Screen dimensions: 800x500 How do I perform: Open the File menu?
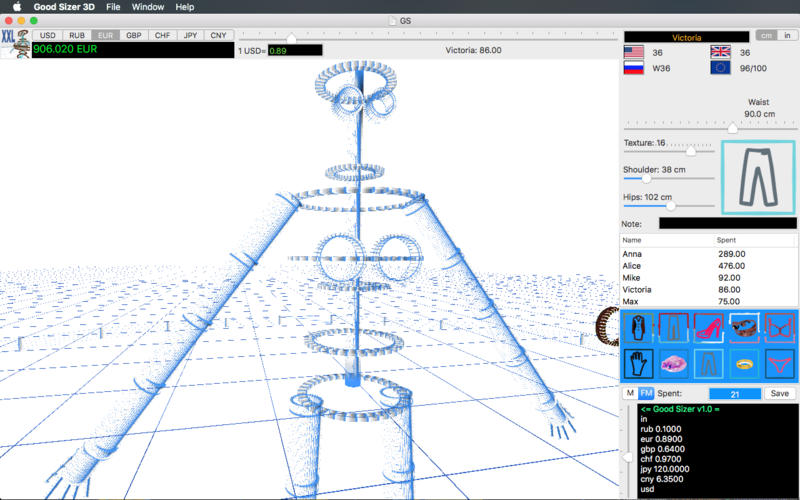(x=113, y=7)
